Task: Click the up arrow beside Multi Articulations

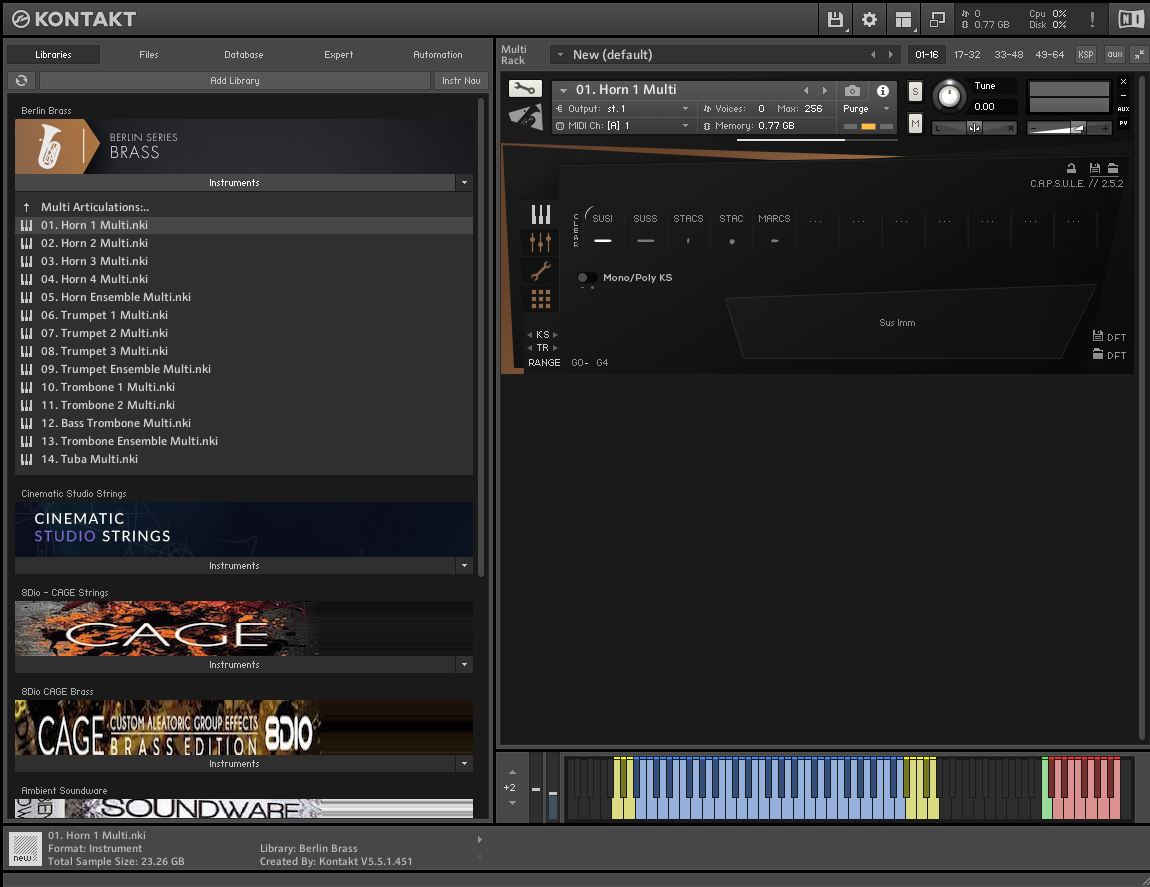Action: click(x=26, y=208)
